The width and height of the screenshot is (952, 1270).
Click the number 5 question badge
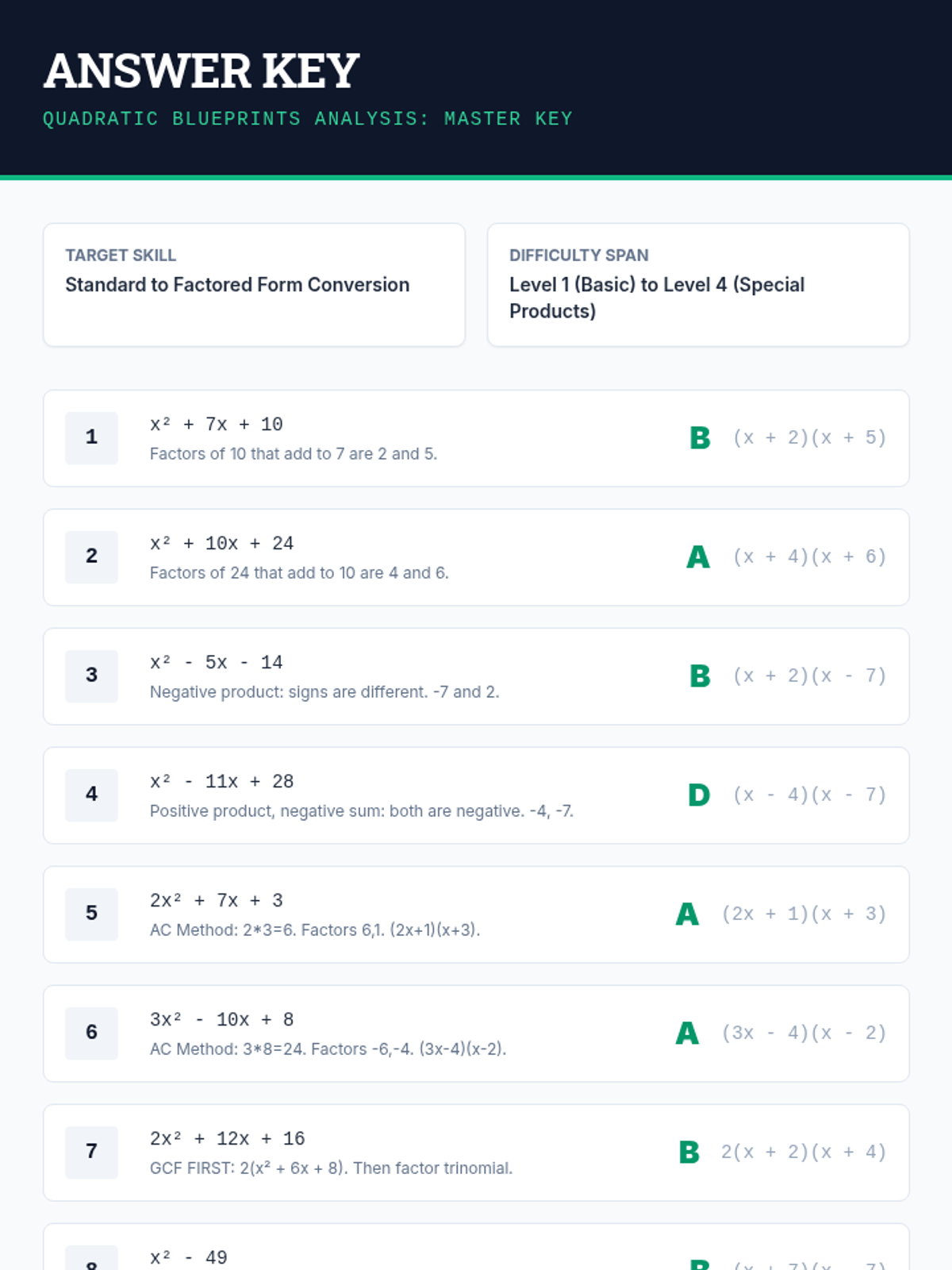[91, 914]
